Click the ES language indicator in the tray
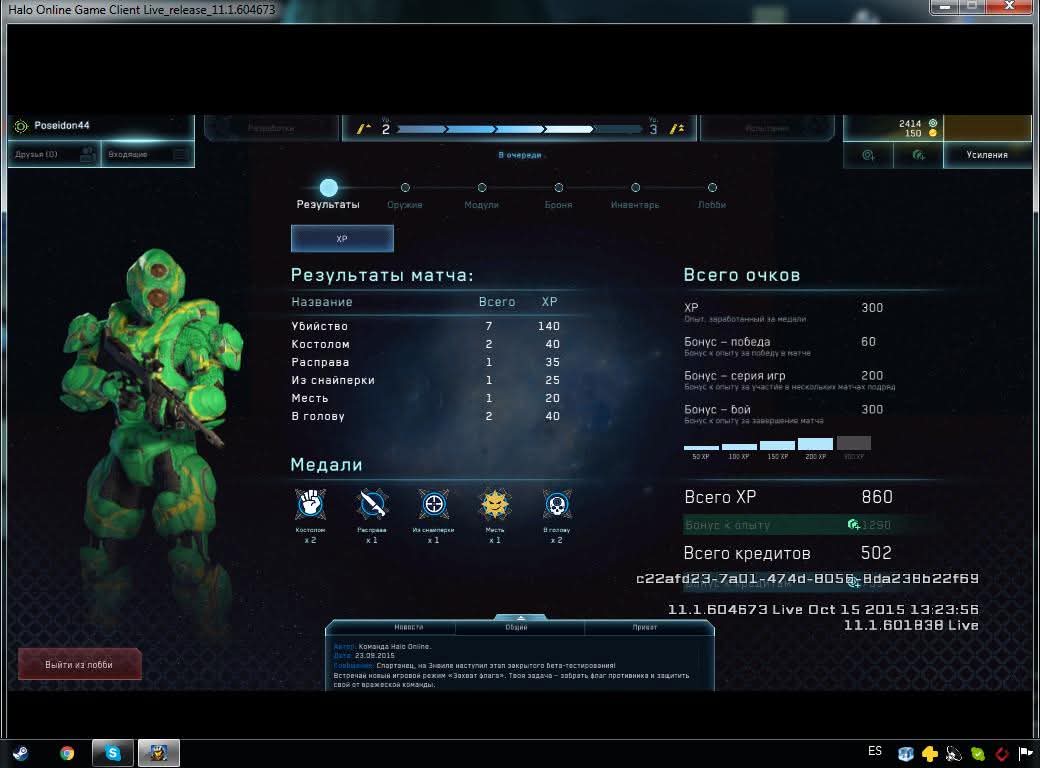This screenshot has height=768, width=1040. pos(875,751)
